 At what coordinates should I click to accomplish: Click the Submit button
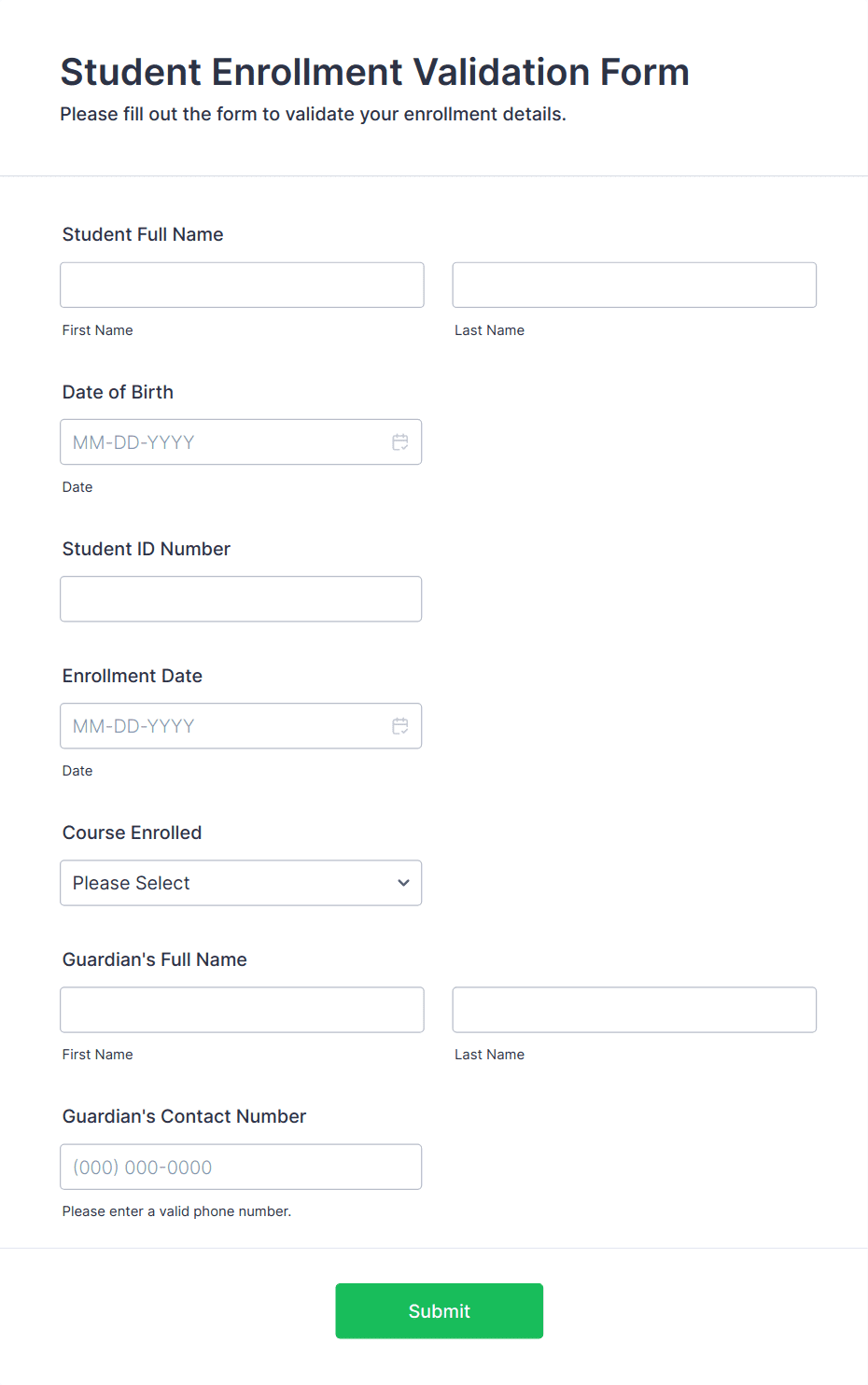click(439, 1310)
